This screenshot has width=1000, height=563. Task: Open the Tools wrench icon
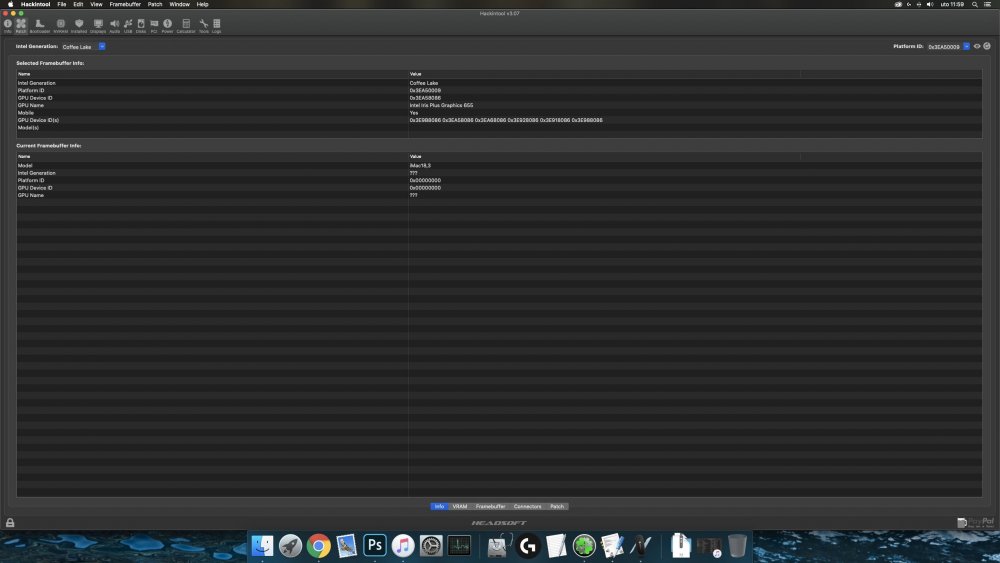pyautogui.click(x=203, y=26)
